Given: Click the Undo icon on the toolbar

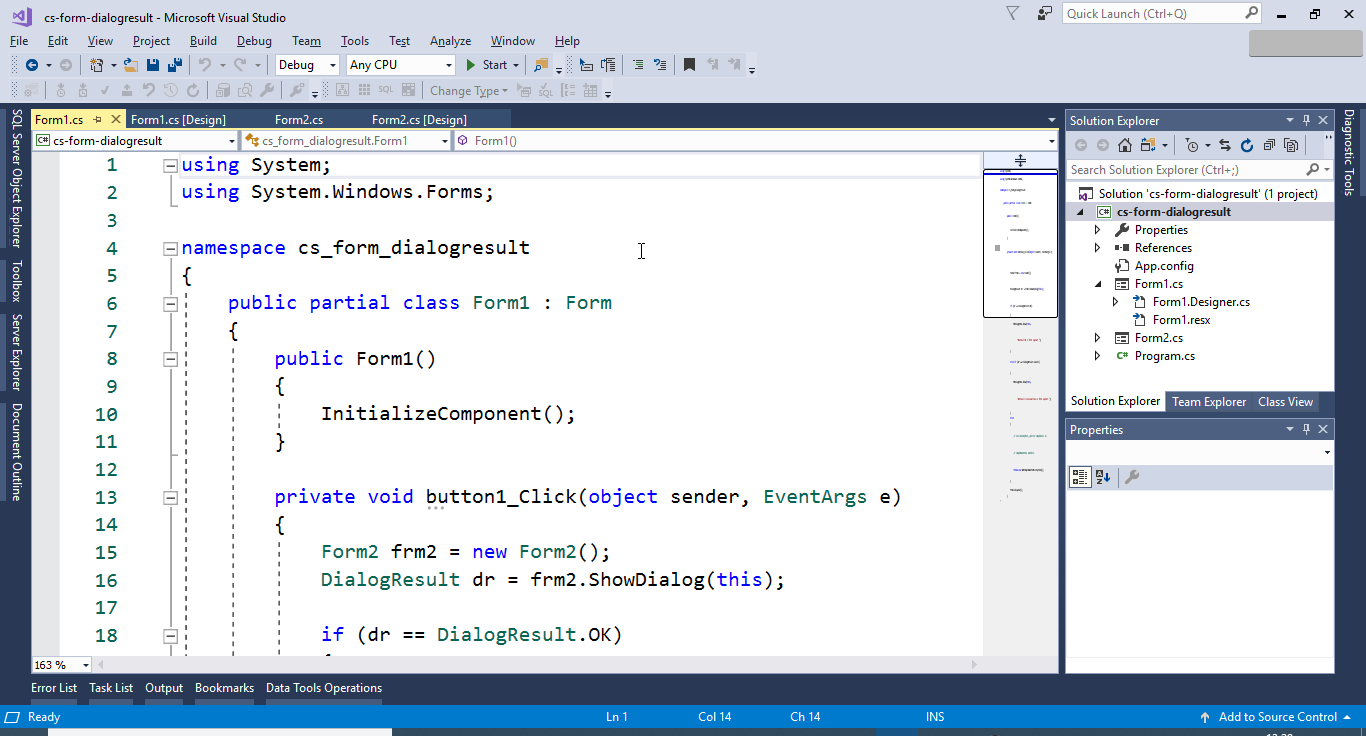Looking at the screenshot, I should [x=207, y=64].
